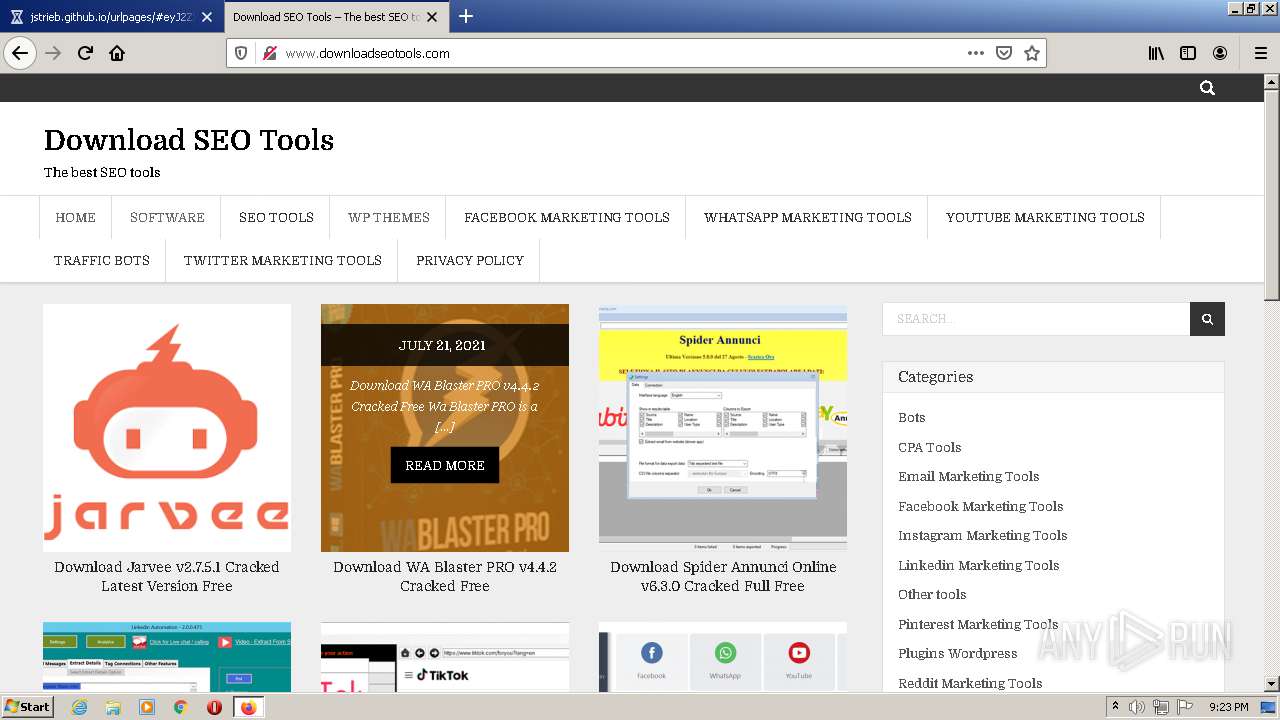1280x720 pixels.
Task: Submit sidebar search with magnifier button
Action: pos(1207,319)
